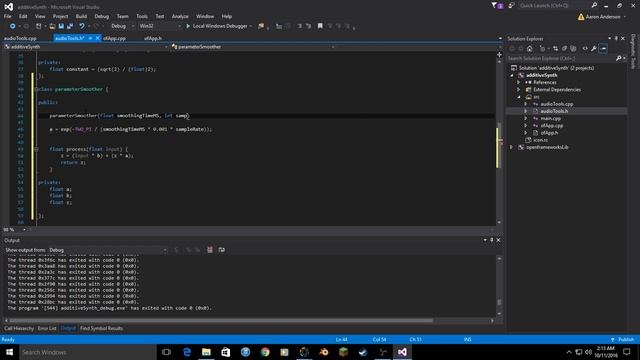Select icon.rc in Solution Explorer
This screenshot has width=640, height=360.
click(x=540, y=140)
